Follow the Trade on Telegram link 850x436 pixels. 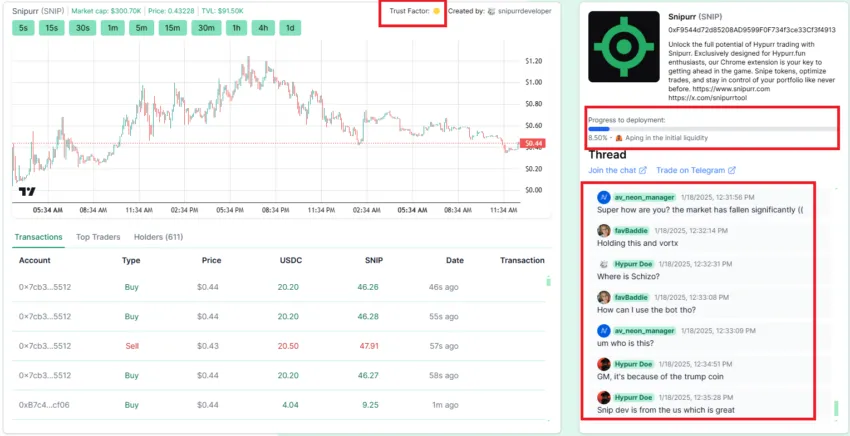(691, 170)
